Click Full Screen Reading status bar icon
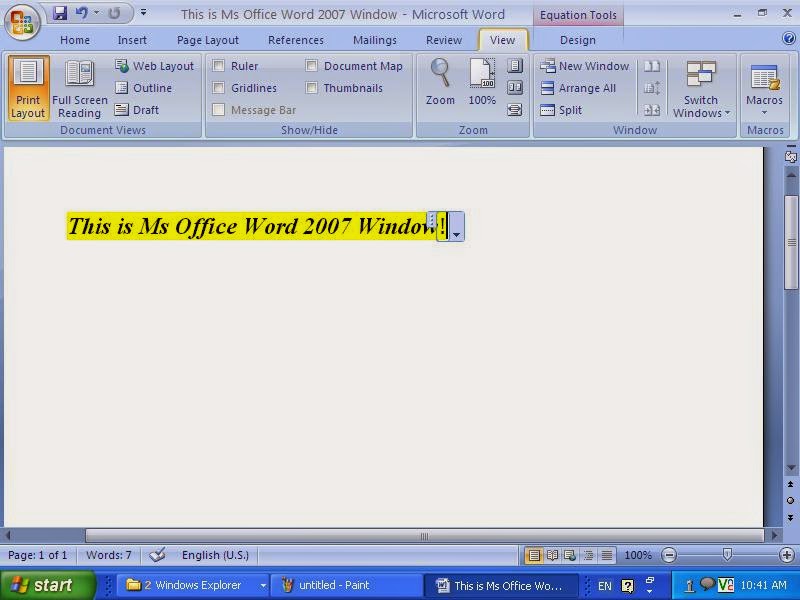The height and width of the screenshot is (600, 800). coord(552,555)
